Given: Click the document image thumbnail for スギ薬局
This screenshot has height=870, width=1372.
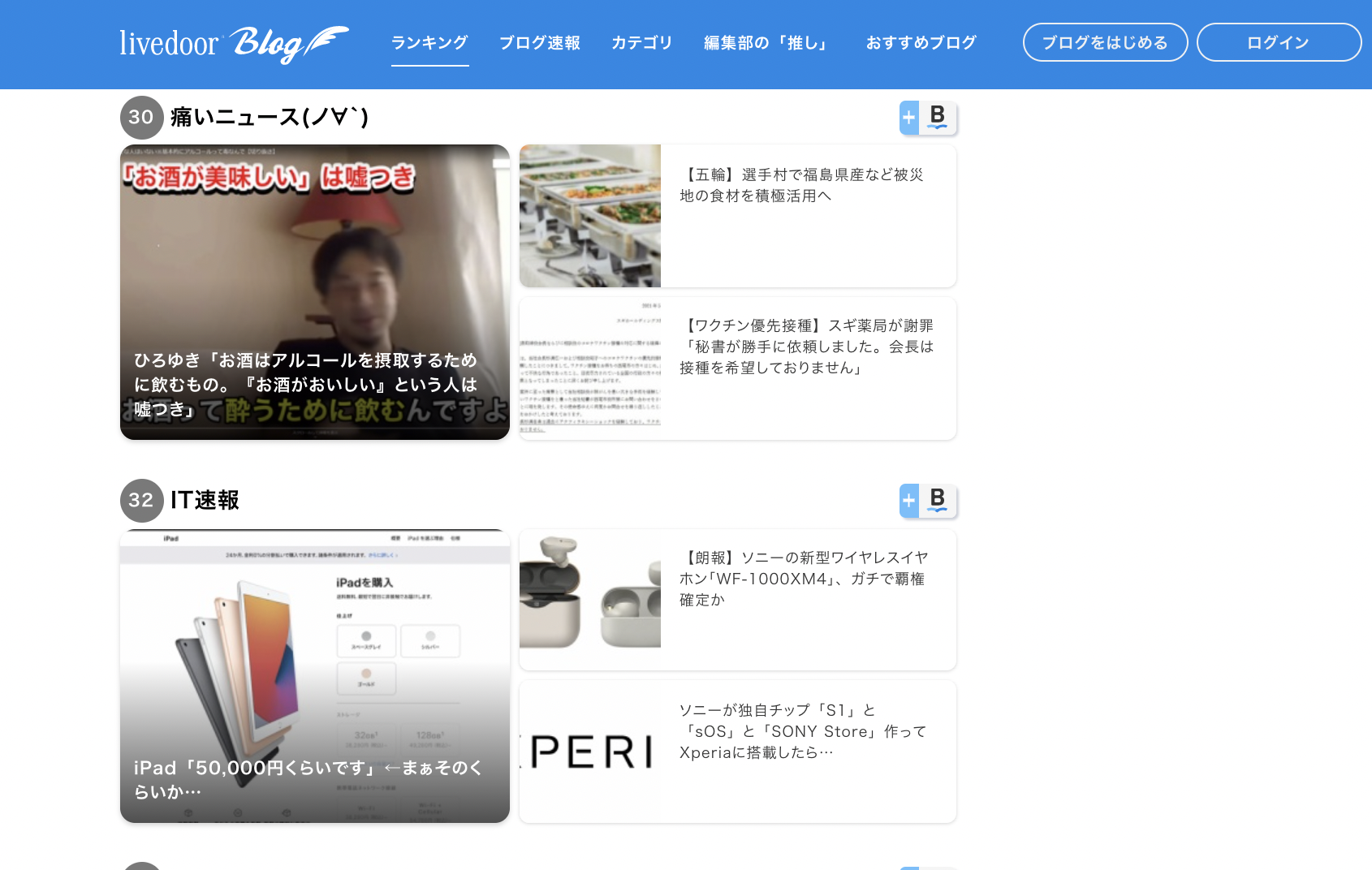Looking at the screenshot, I should [590, 368].
